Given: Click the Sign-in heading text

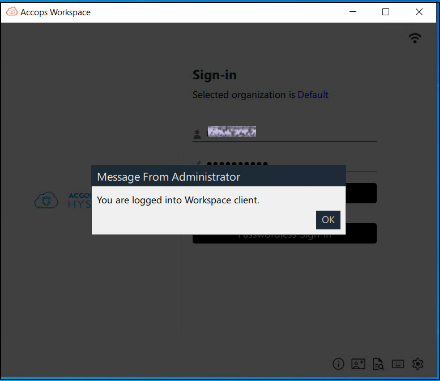Looking at the screenshot, I should point(214,75).
